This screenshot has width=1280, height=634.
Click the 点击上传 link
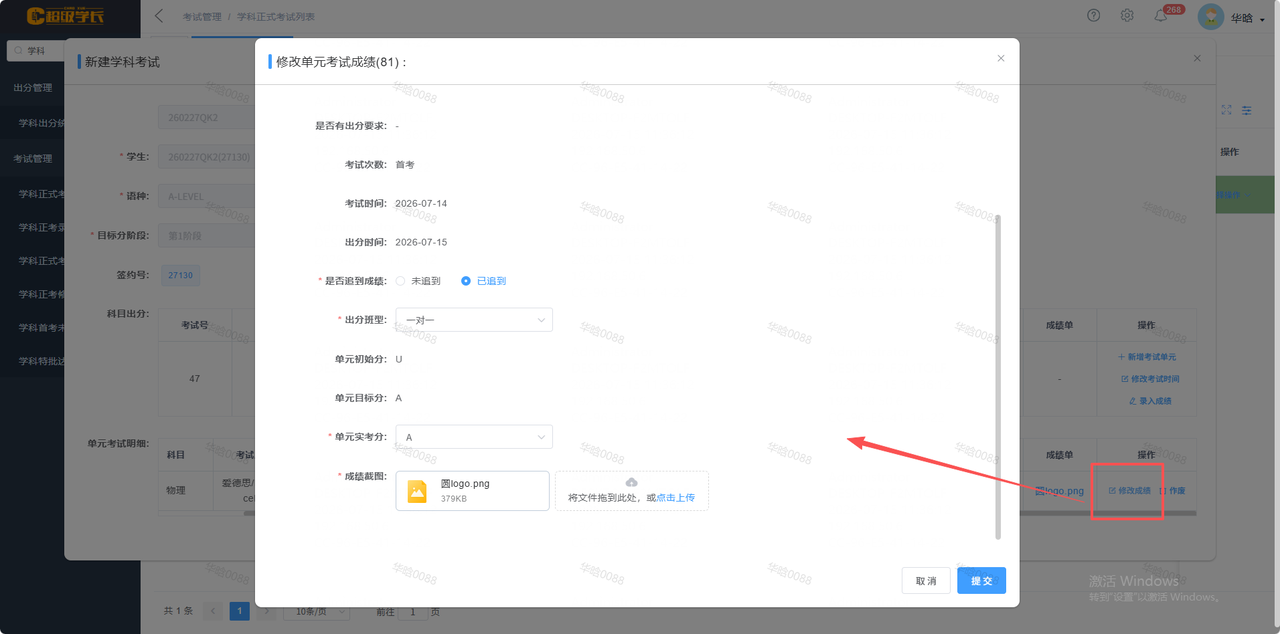click(x=675, y=497)
